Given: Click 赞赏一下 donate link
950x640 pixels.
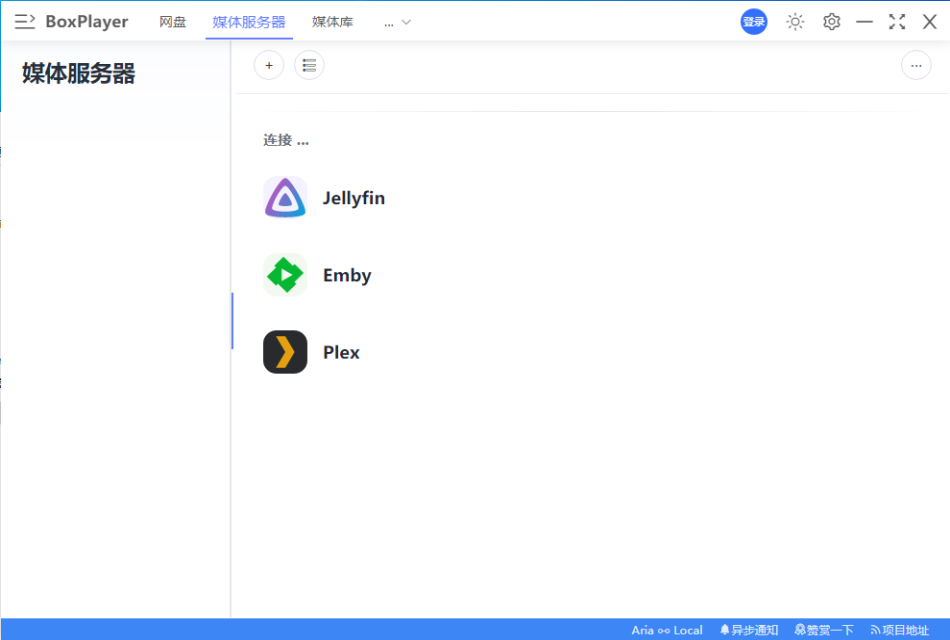Looking at the screenshot, I should [x=824, y=630].
